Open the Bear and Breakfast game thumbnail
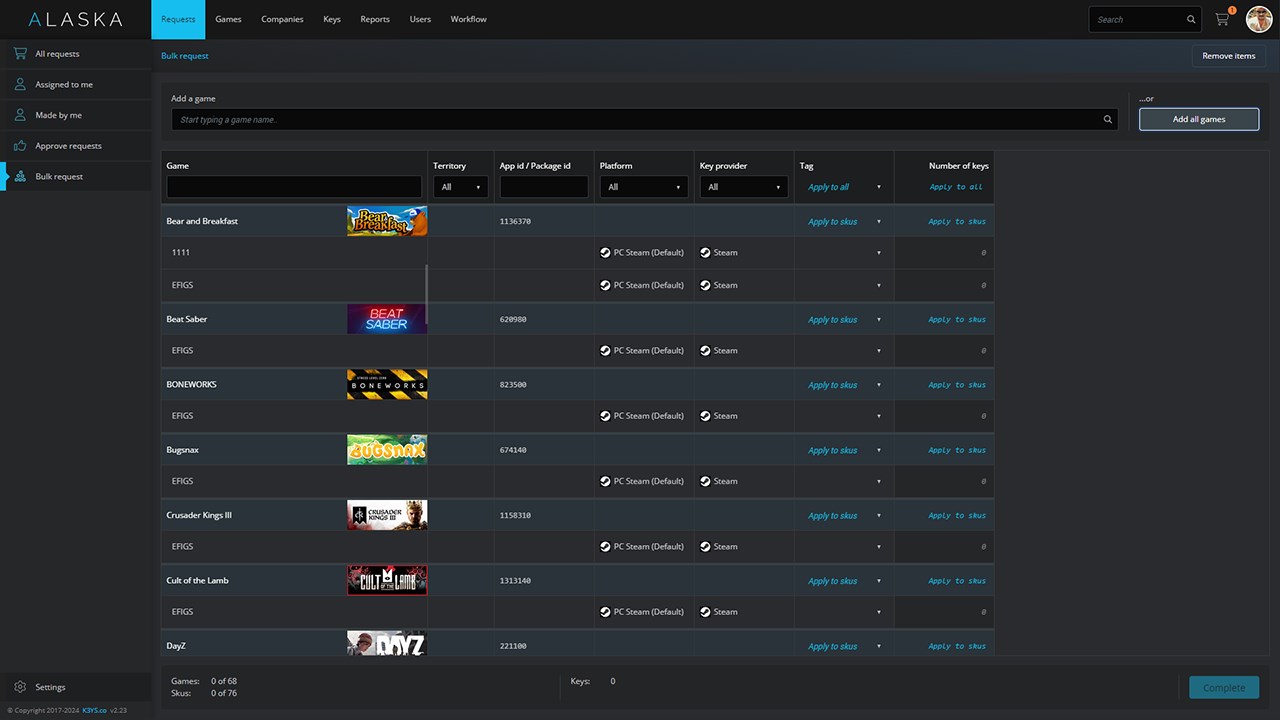Screen dimensions: 1280x720 (387, 221)
